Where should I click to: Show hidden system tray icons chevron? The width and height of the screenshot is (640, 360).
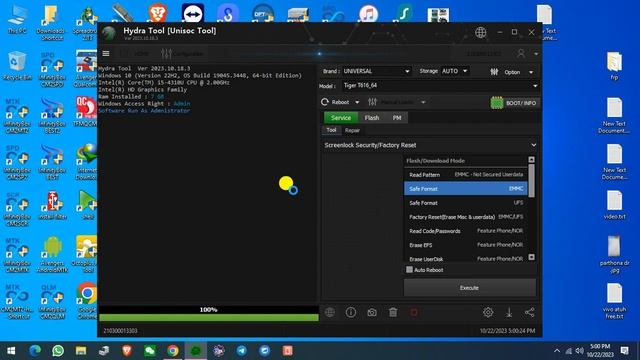(x=557, y=351)
